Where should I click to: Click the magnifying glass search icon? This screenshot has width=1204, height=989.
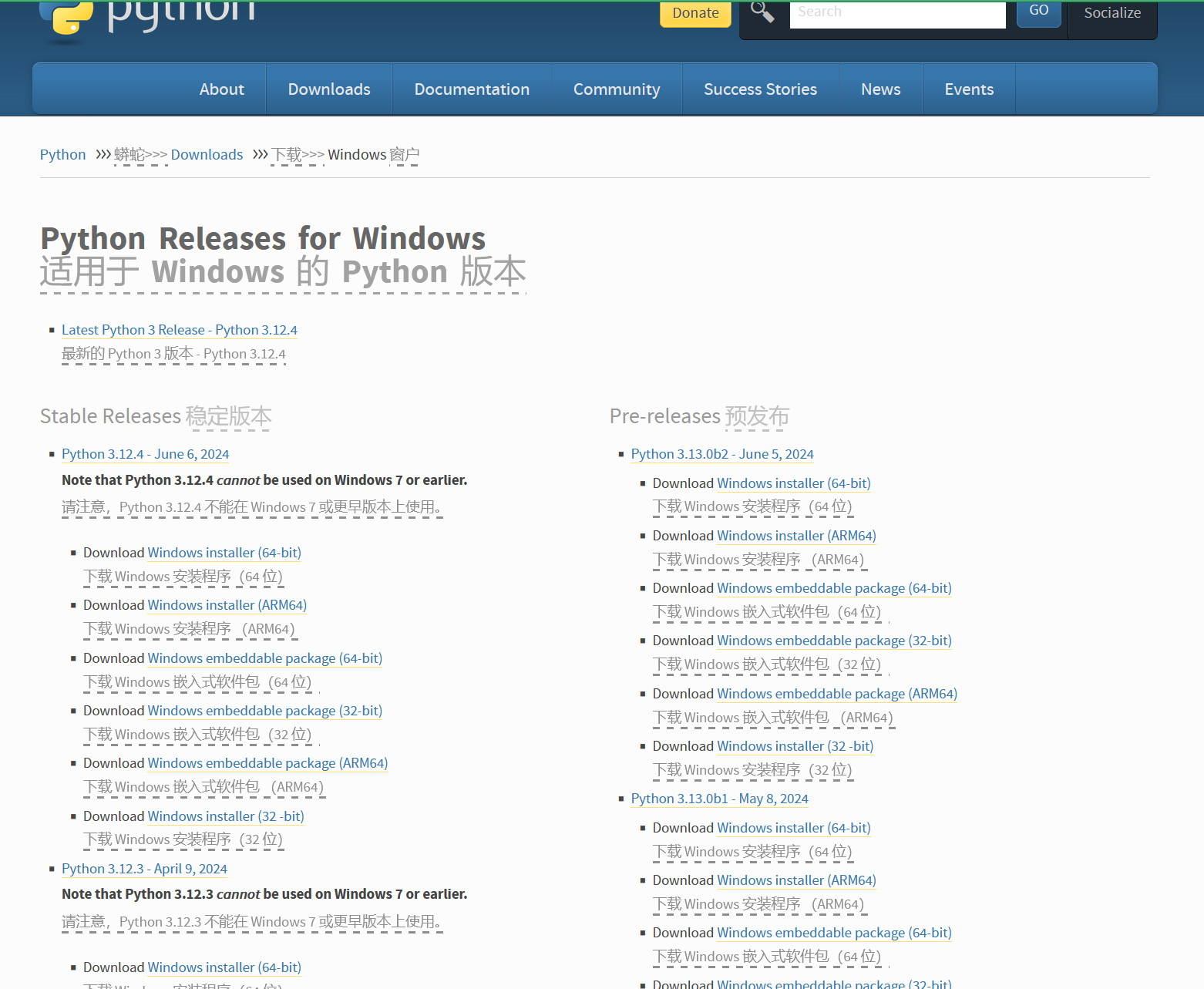click(762, 12)
